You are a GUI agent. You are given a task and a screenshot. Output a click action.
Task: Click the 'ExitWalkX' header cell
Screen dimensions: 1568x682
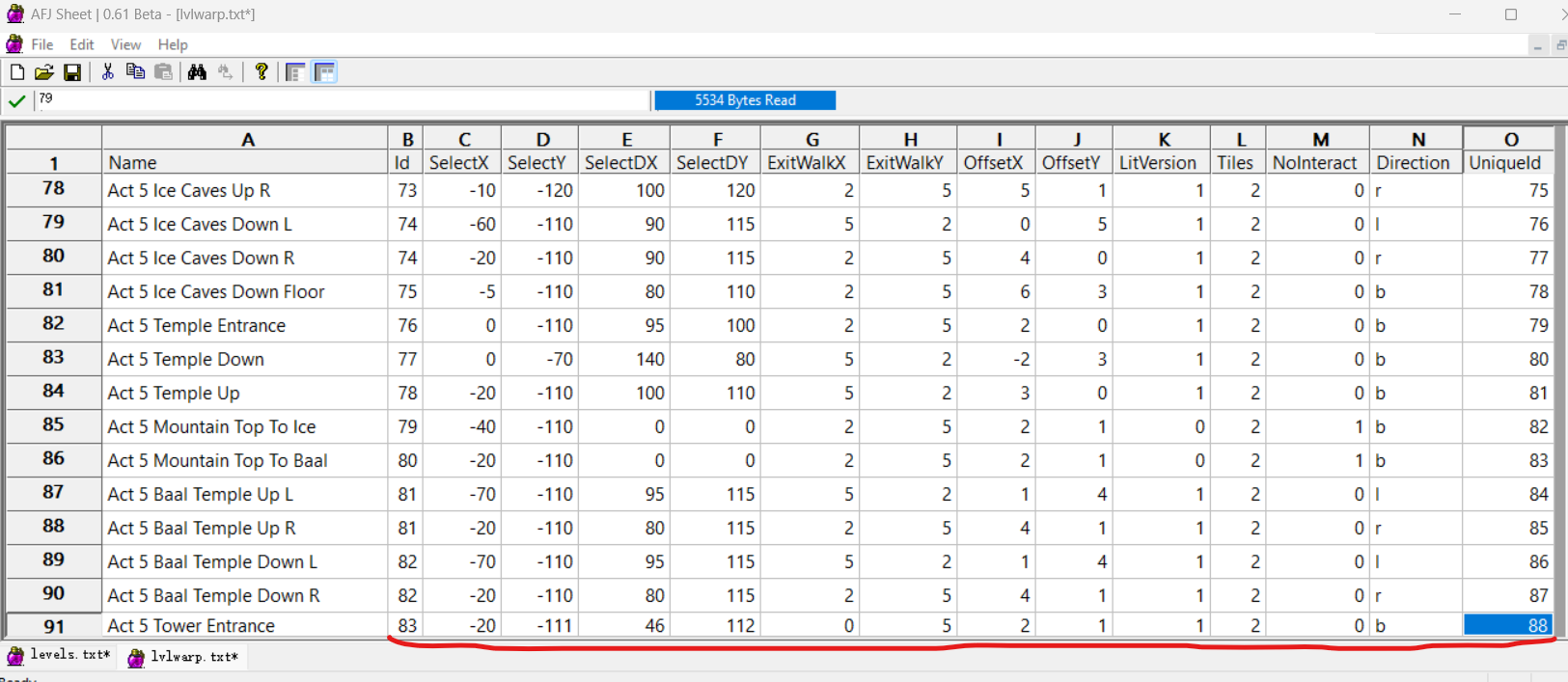[x=811, y=162]
